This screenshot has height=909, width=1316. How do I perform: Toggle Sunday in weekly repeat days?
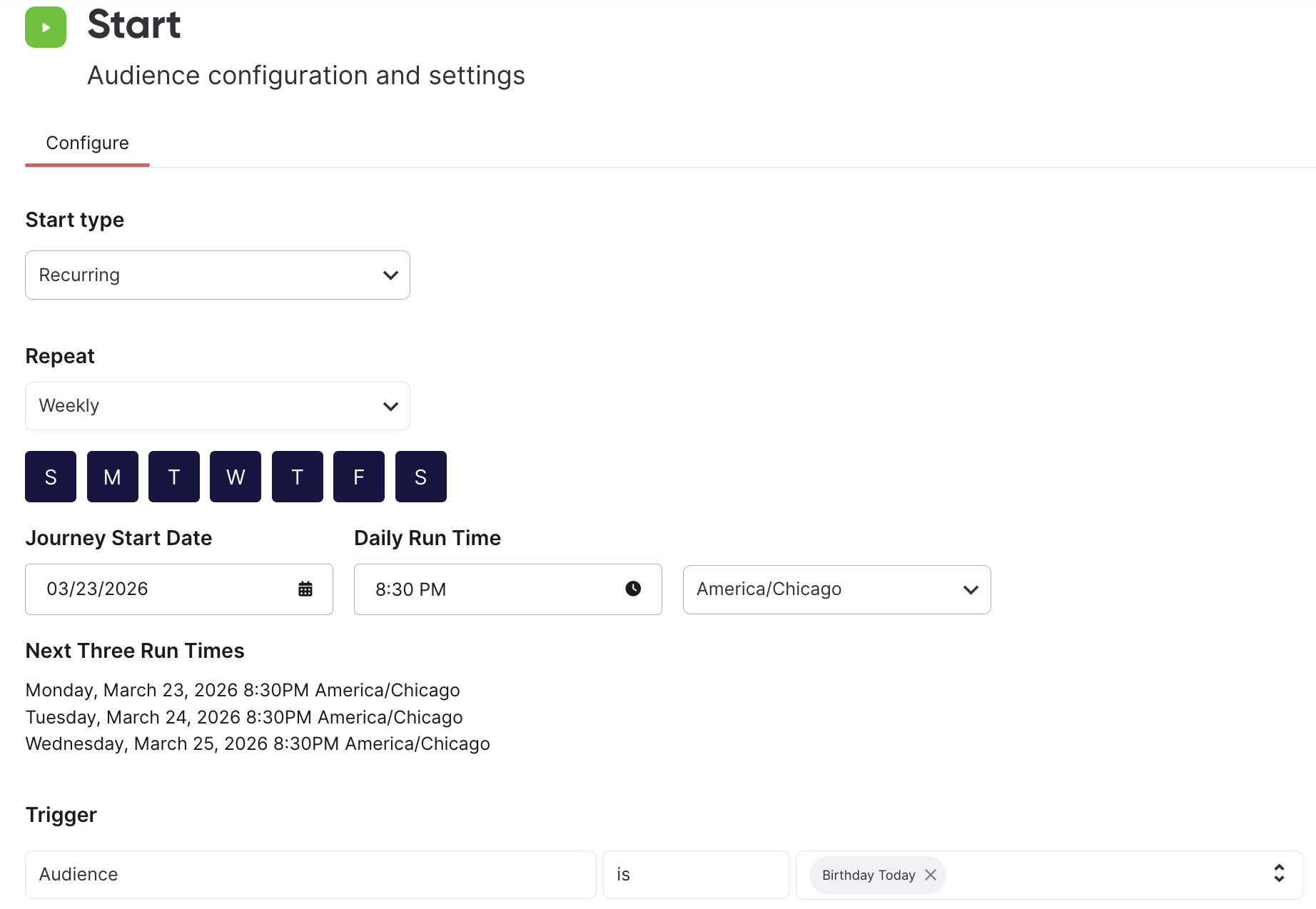(51, 477)
